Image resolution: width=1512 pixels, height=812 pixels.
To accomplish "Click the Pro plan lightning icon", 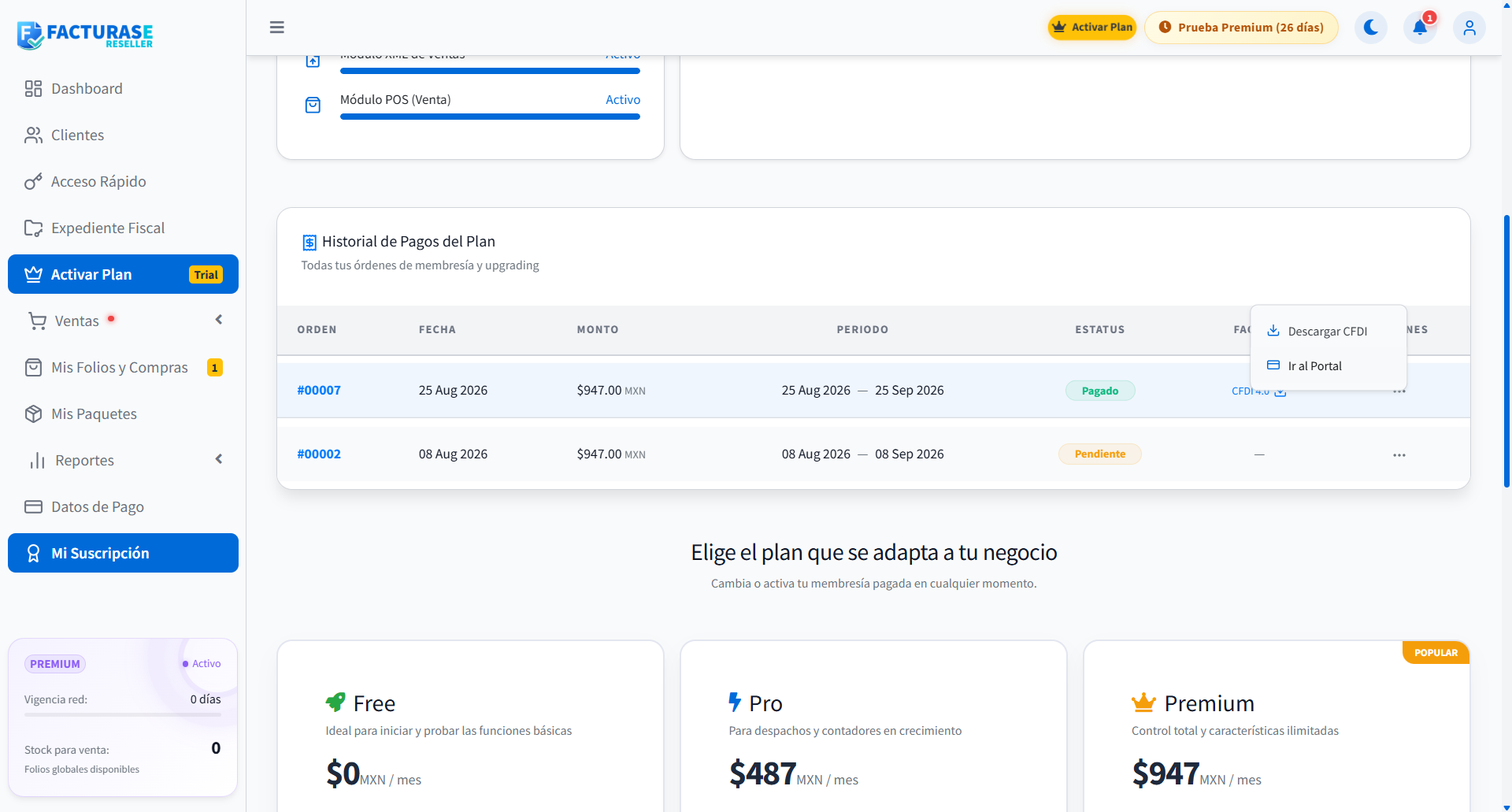I will click(x=735, y=702).
